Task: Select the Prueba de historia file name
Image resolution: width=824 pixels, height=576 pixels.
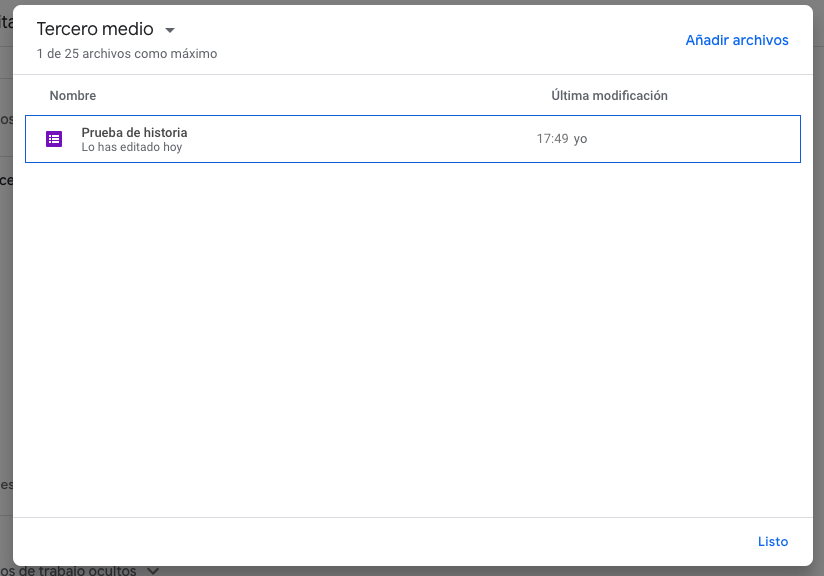Action: tap(134, 132)
